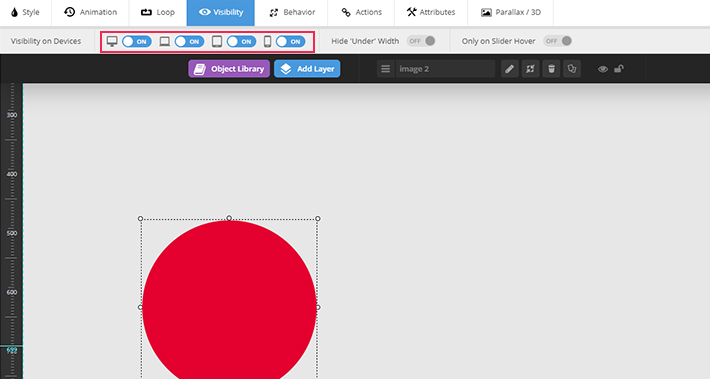Click the tablet device icon

pyautogui.click(x=217, y=42)
